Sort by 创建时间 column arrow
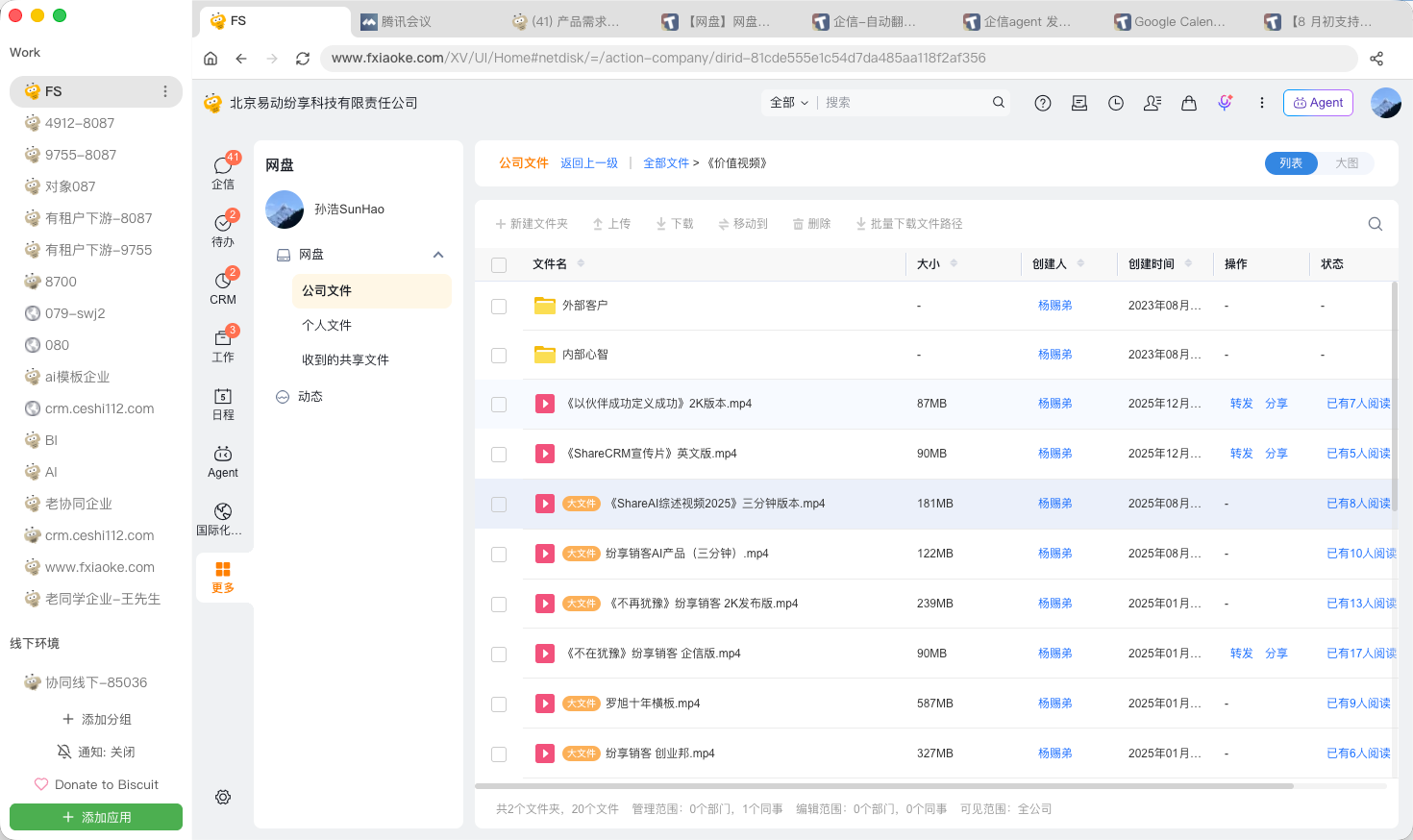This screenshot has height=840, width=1413. pos(1188,263)
